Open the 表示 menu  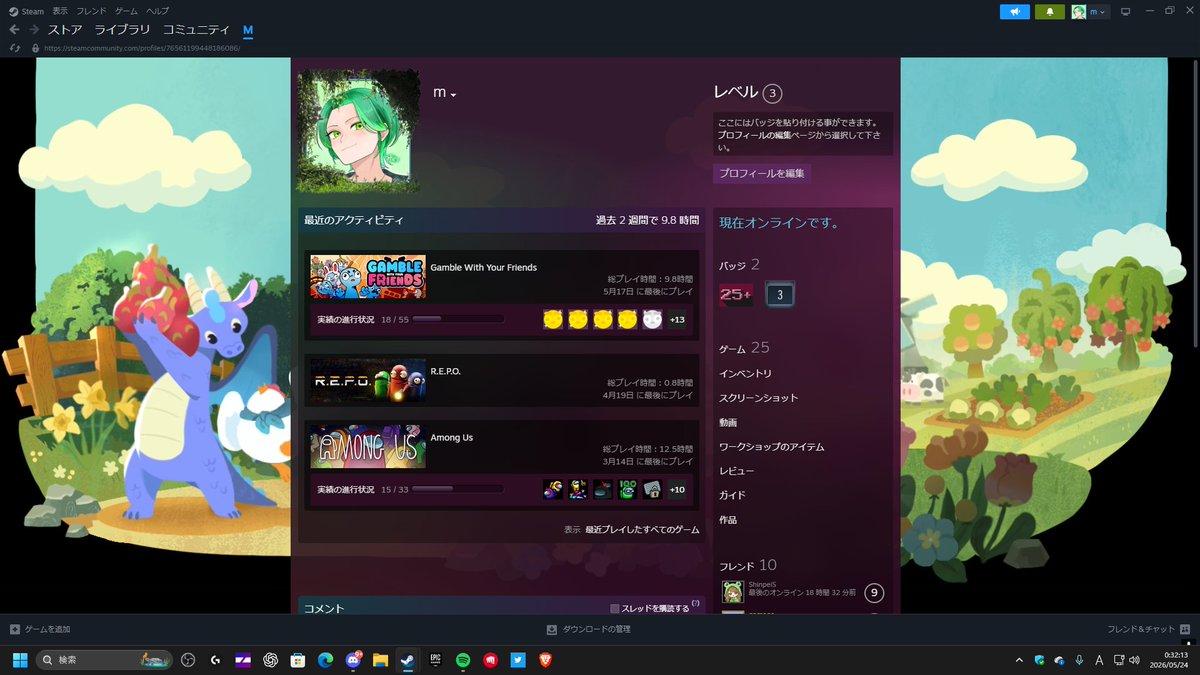[x=60, y=10]
